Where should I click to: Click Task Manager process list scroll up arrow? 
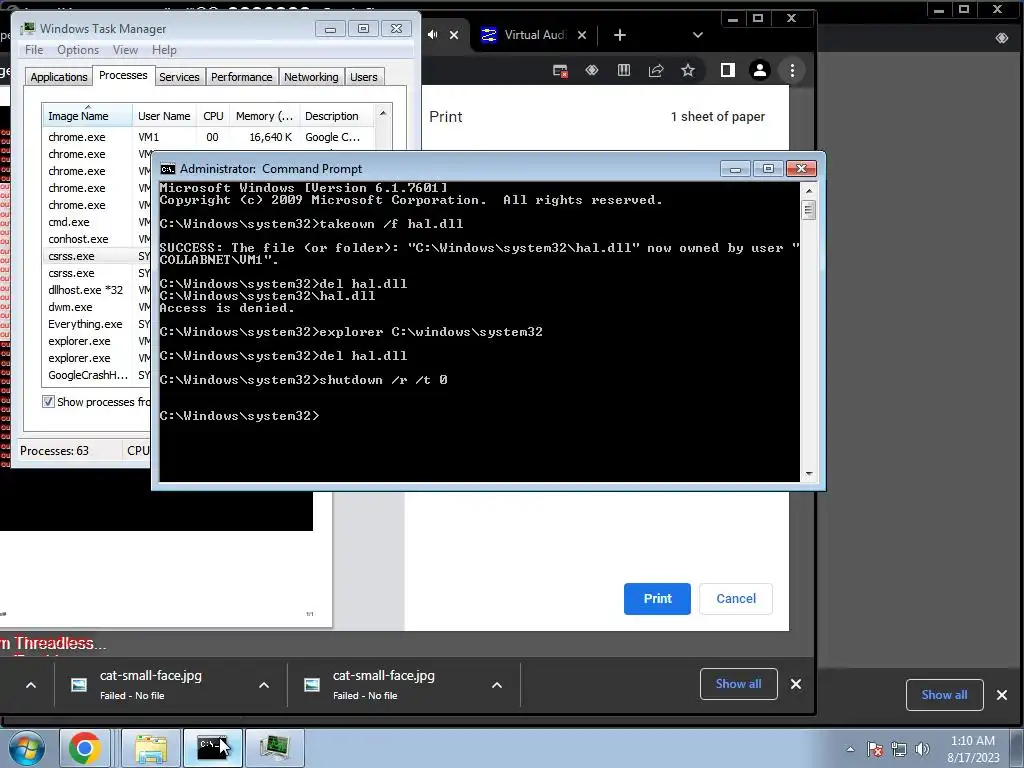click(x=383, y=114)
